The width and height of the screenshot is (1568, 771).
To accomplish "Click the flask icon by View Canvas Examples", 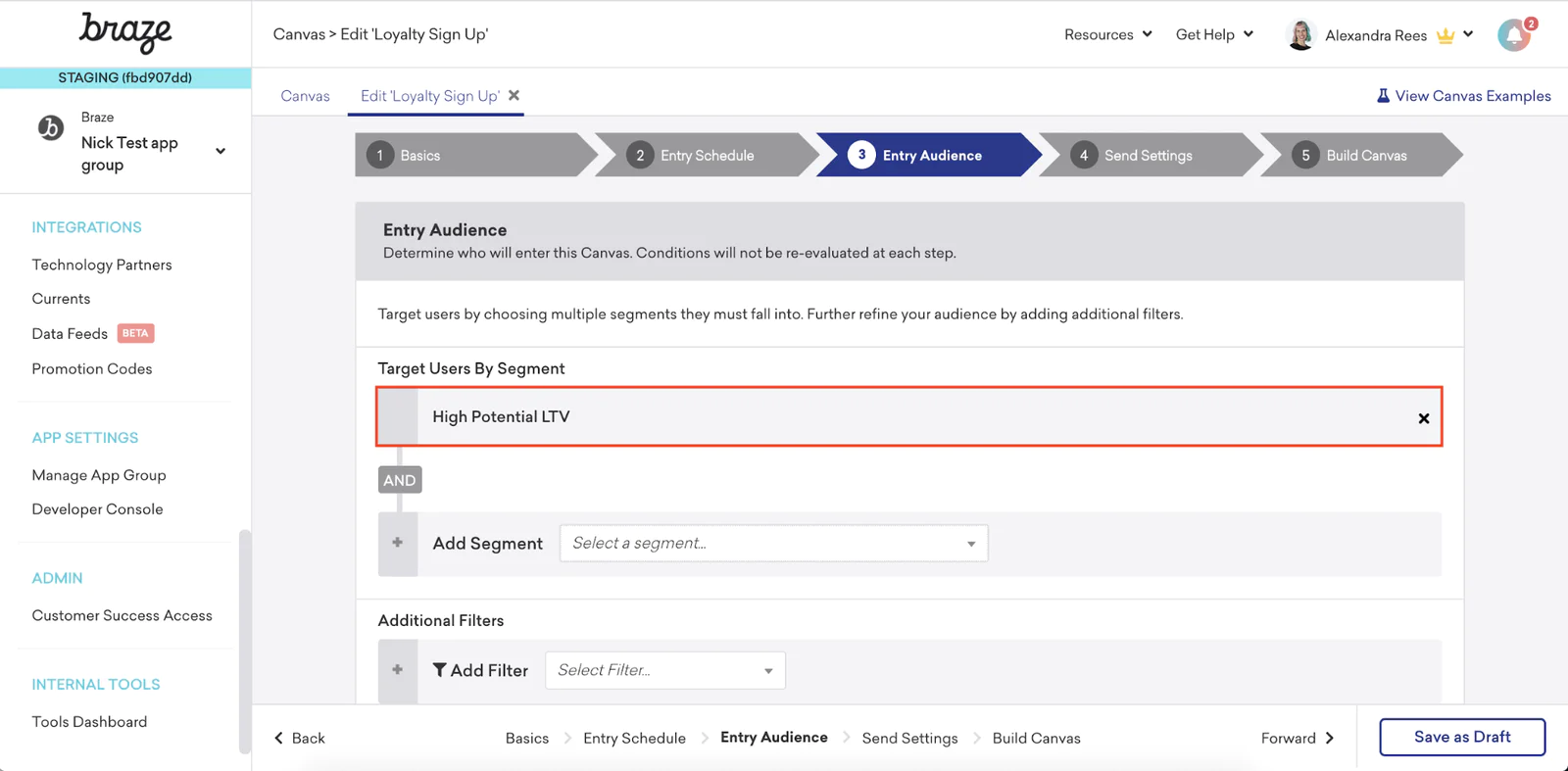I will (x=1383, y=95).
